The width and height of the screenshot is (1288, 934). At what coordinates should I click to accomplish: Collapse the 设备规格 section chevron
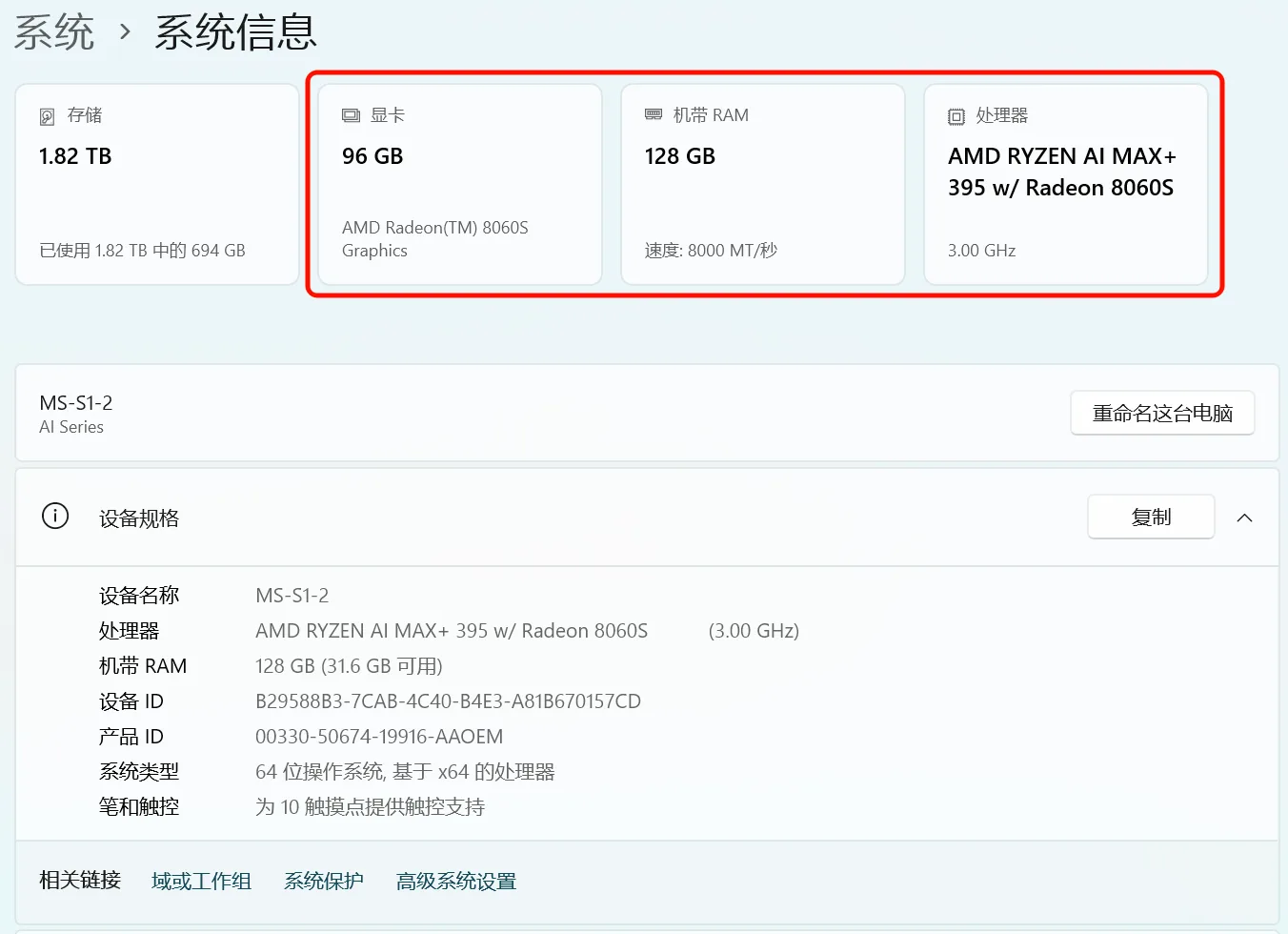click(x=1244, y=518)
